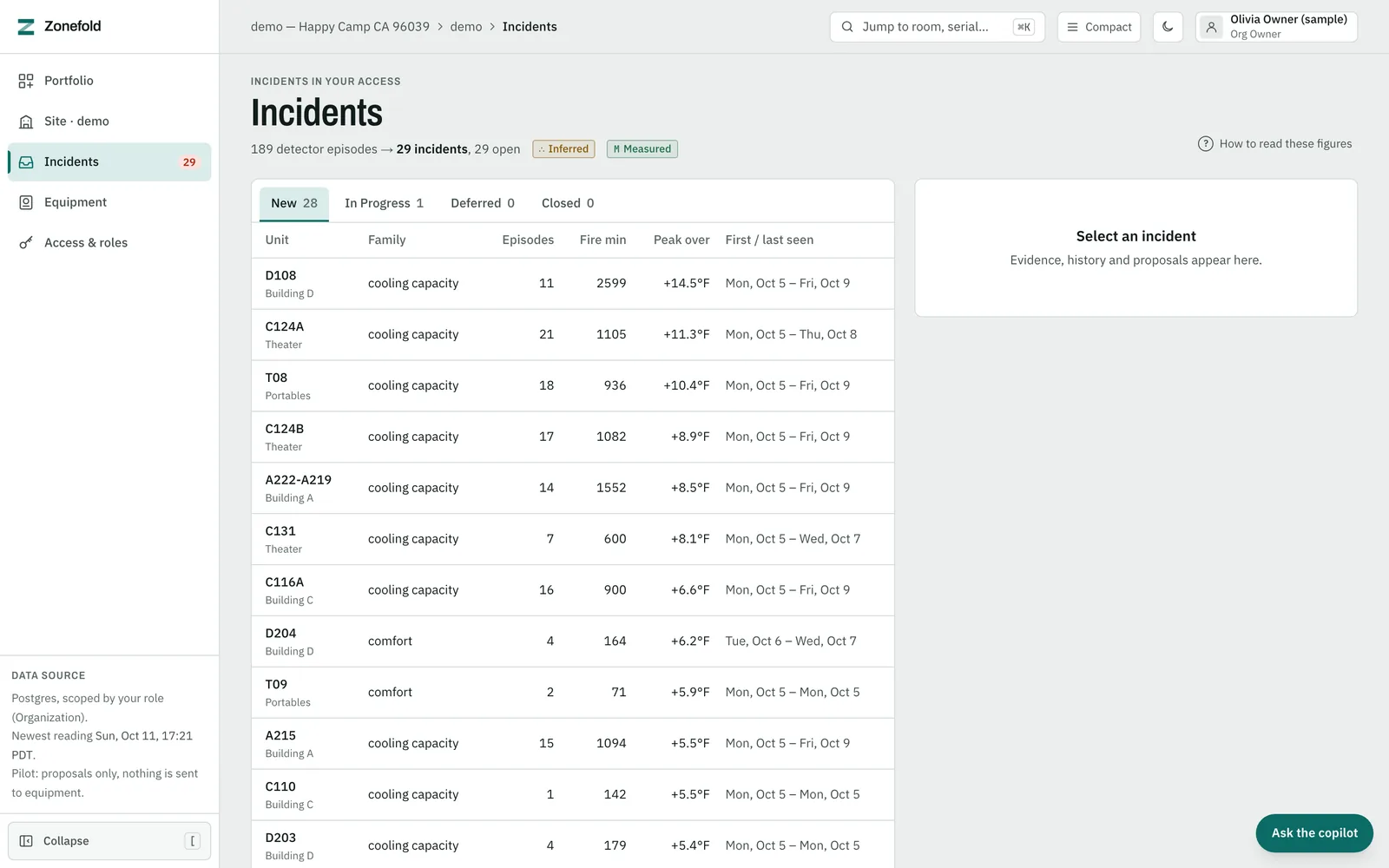Click the Measured legend badge
This screenshot has width=1389, height=868.
pos(642,149)
